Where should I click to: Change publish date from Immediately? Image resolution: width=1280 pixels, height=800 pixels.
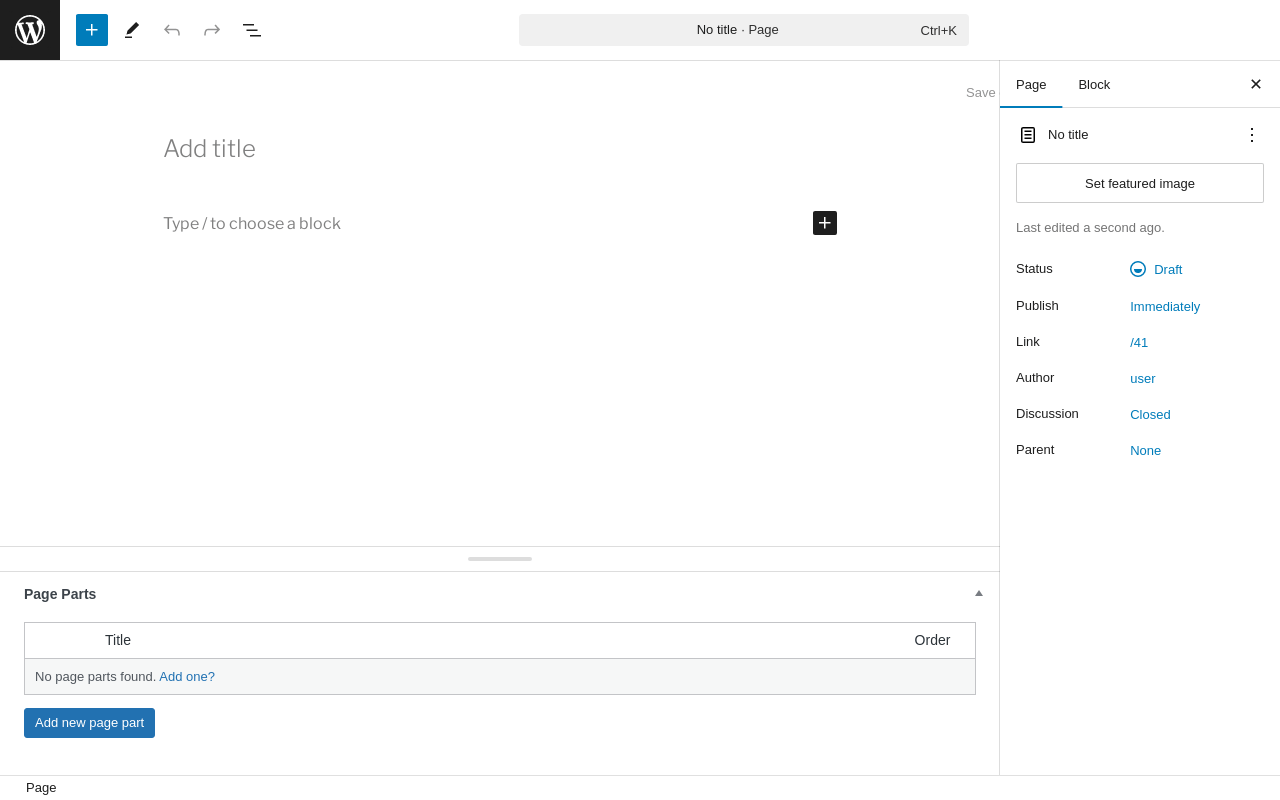point(1165,306)
